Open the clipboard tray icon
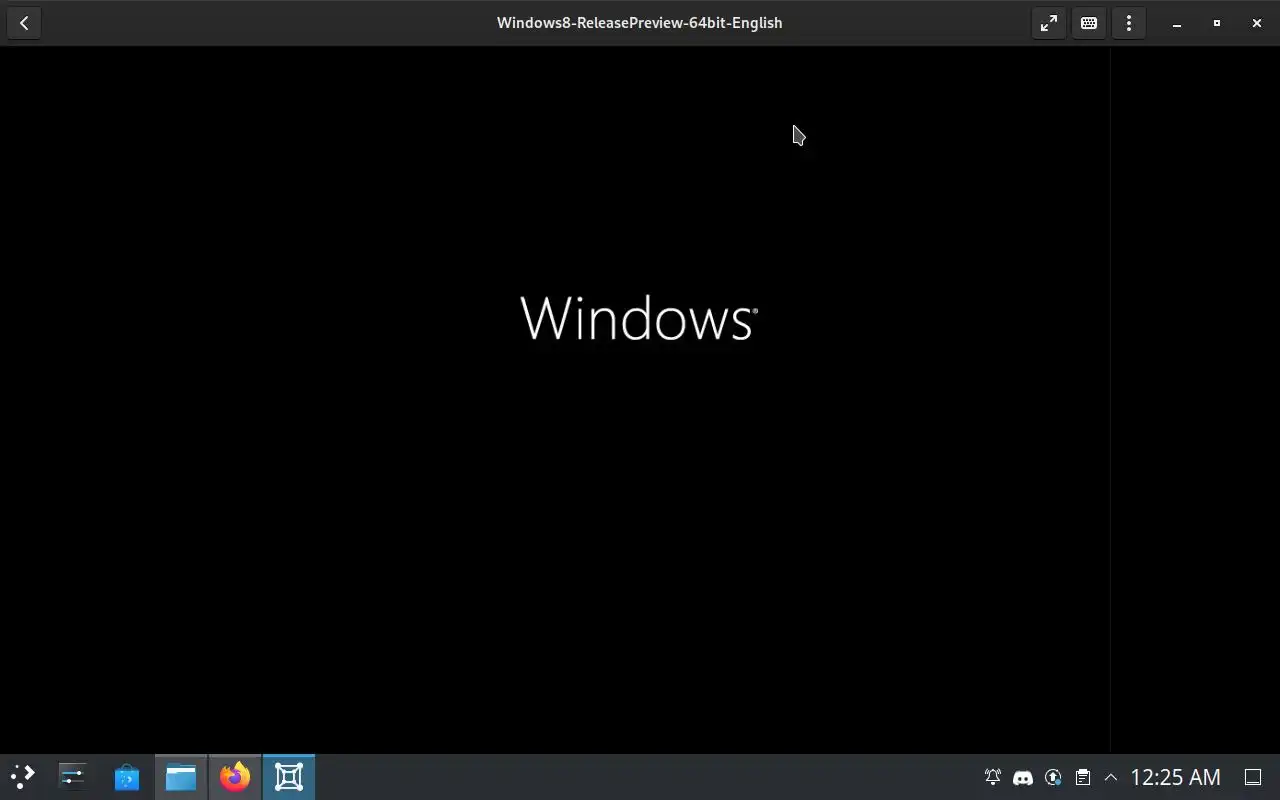The height and width of the screenshot is (800, 1280). coord(1082,777)
